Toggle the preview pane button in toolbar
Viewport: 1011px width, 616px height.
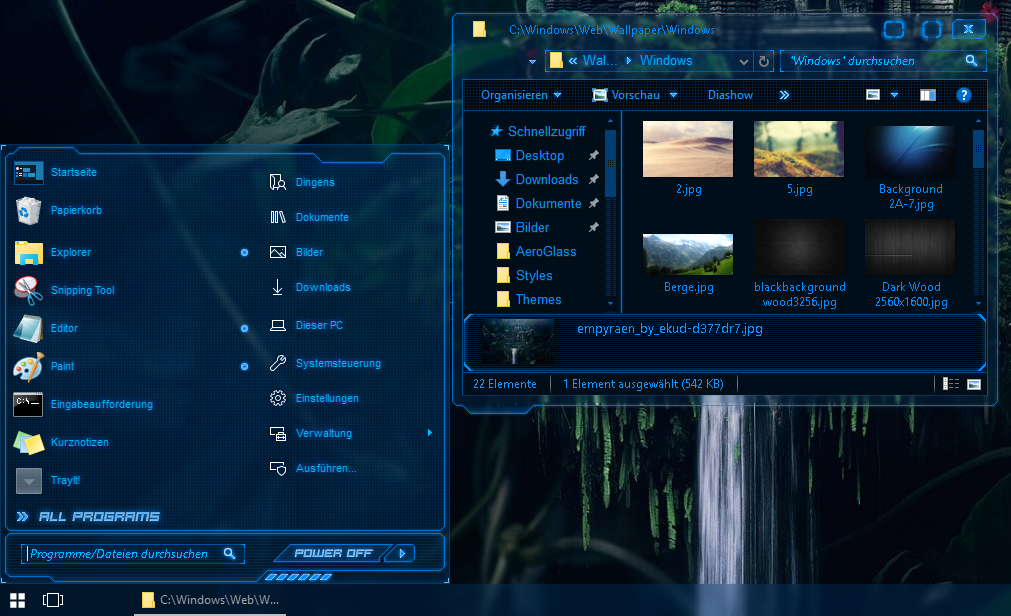[x=928, y=95]
